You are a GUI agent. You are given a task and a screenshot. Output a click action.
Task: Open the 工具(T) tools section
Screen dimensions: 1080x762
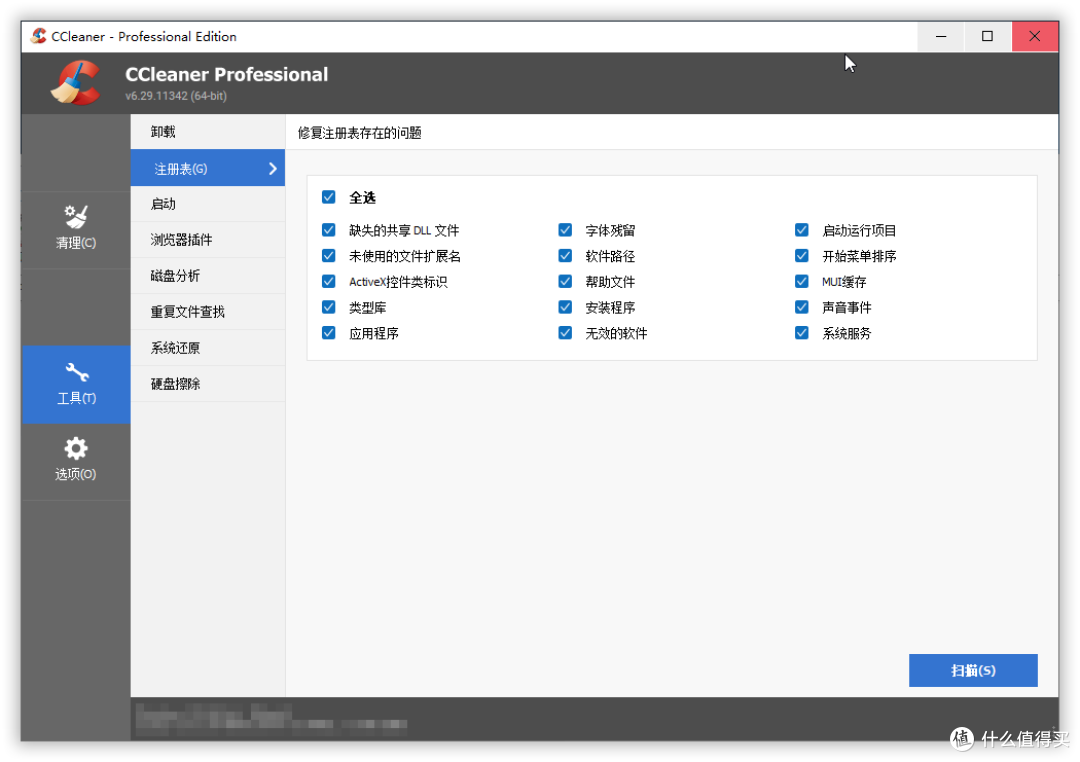[x=76, y=384]
